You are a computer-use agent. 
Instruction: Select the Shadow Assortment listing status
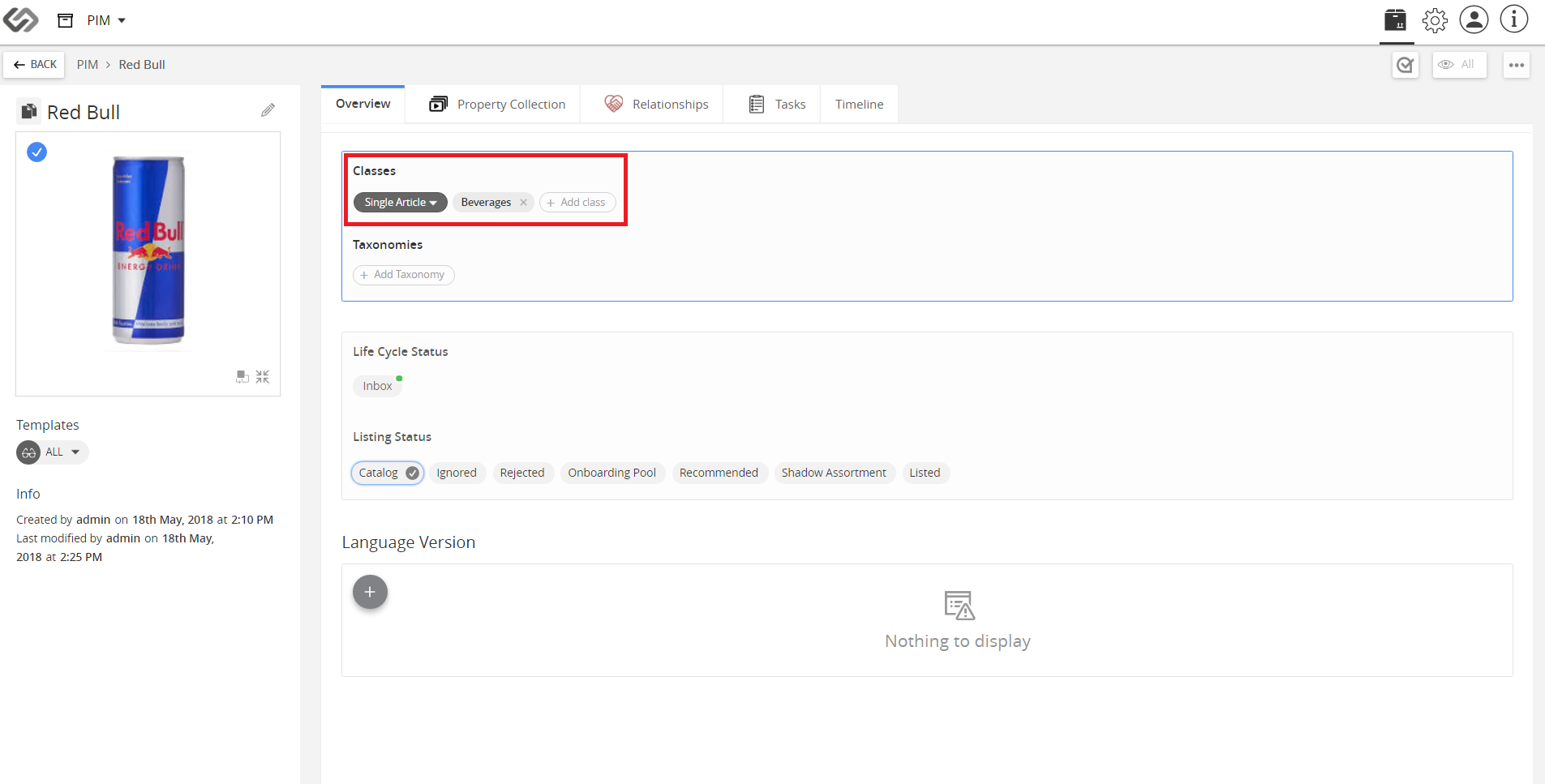point(834,473)
